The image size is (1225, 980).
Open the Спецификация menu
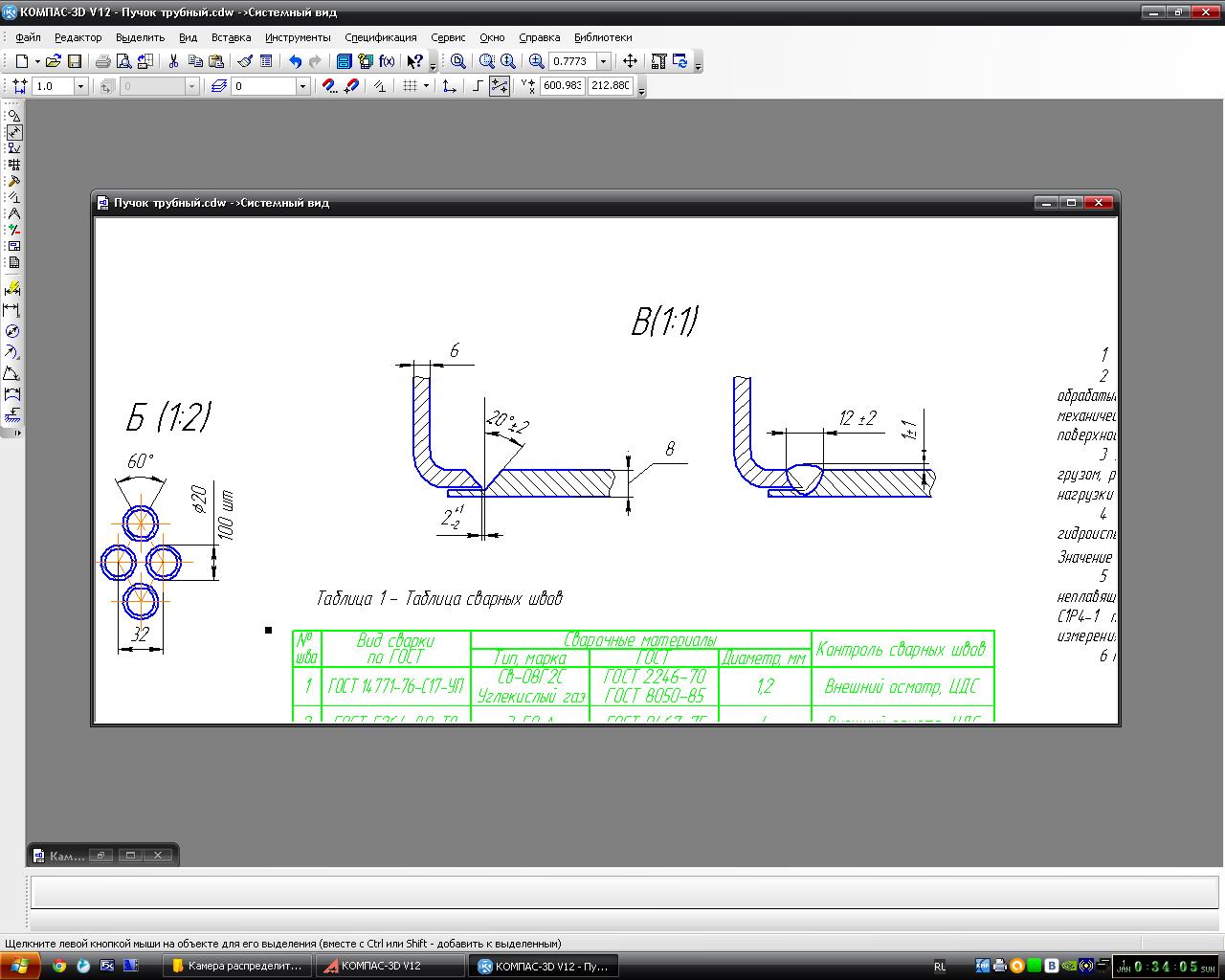[x=381, y=37]
